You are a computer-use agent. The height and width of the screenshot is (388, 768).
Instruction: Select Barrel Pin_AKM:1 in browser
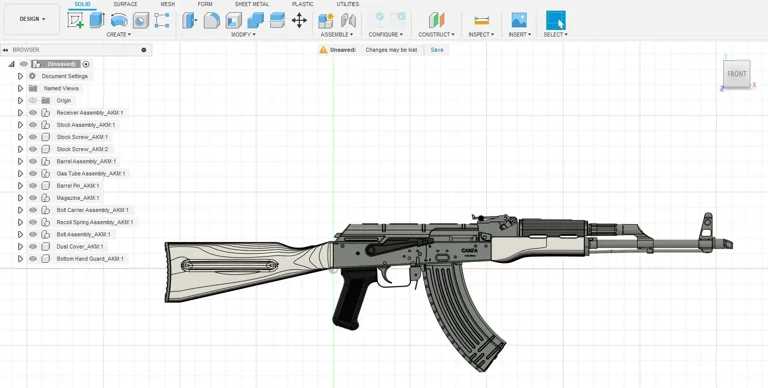click(x=77, y=186)
